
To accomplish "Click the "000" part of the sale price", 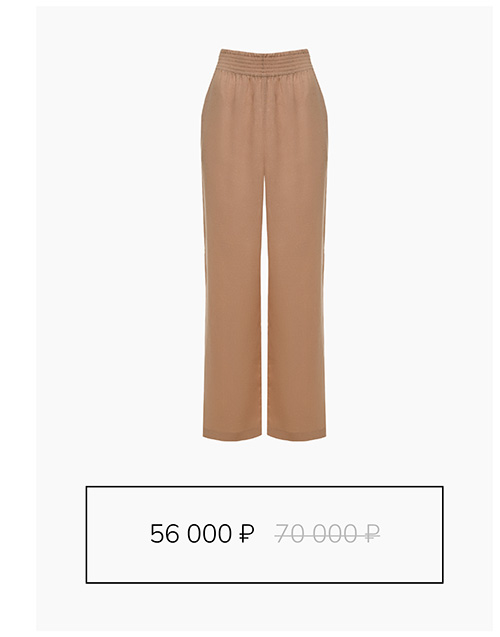I will coord(210,534).
